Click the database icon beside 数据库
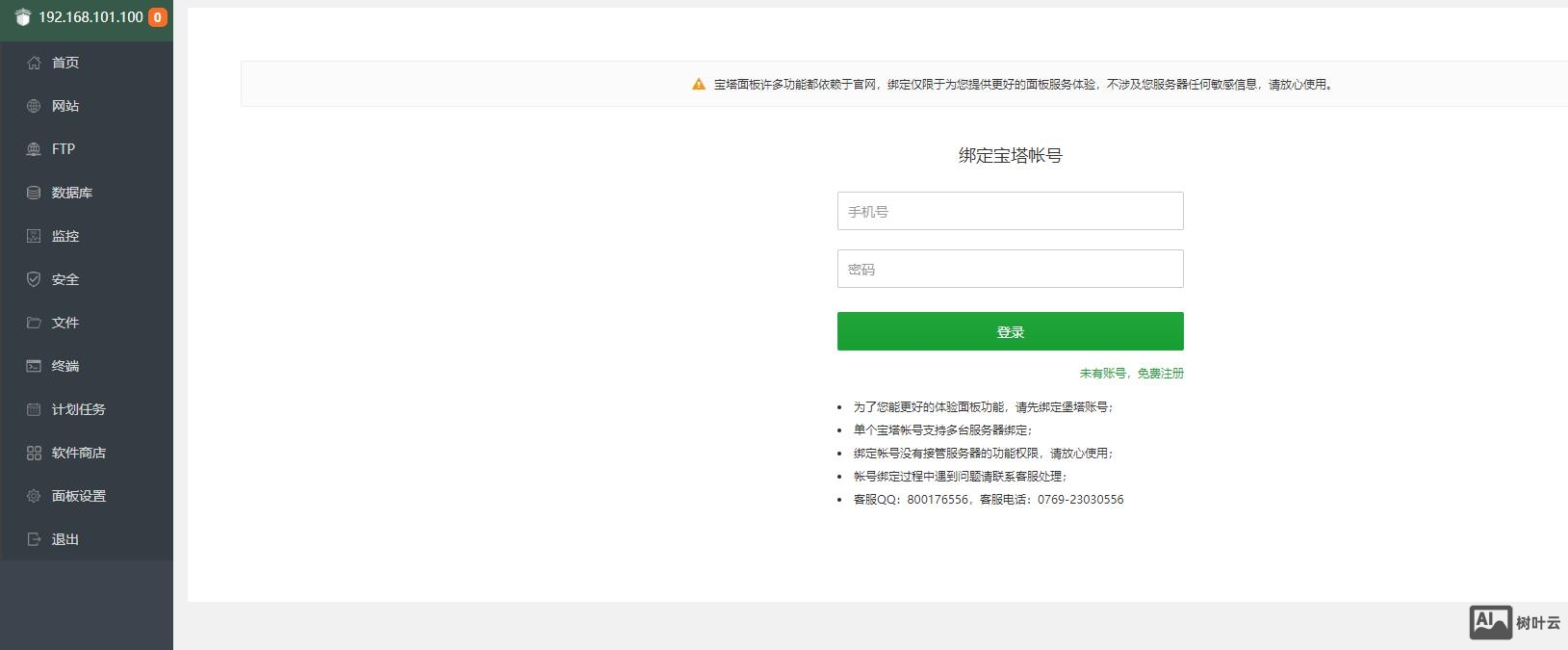 pyautogui.click(x=34, y=193)
